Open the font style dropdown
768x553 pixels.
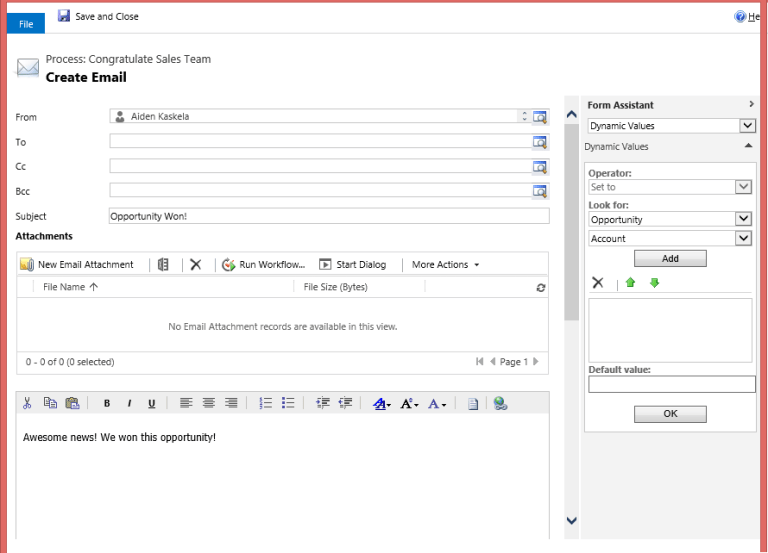382,404
